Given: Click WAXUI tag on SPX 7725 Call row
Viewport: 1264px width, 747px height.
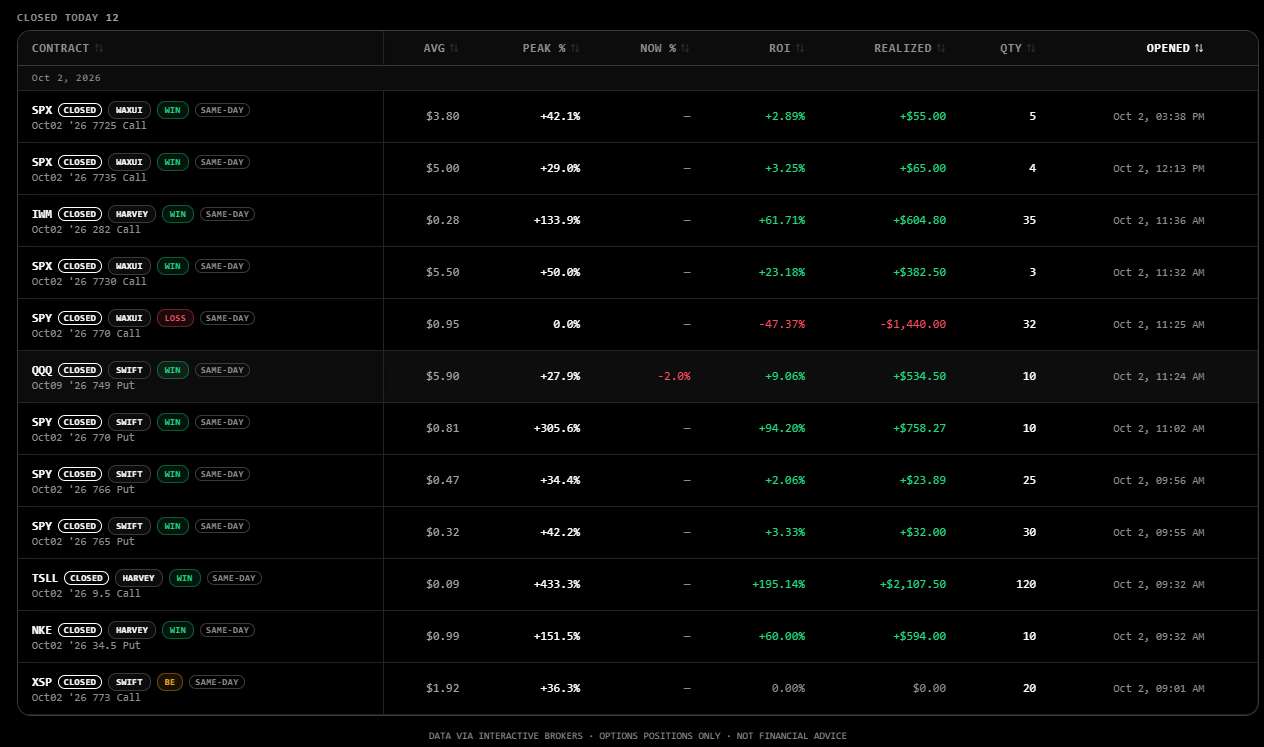Looking at the screenshot, I should pos(129,110).
